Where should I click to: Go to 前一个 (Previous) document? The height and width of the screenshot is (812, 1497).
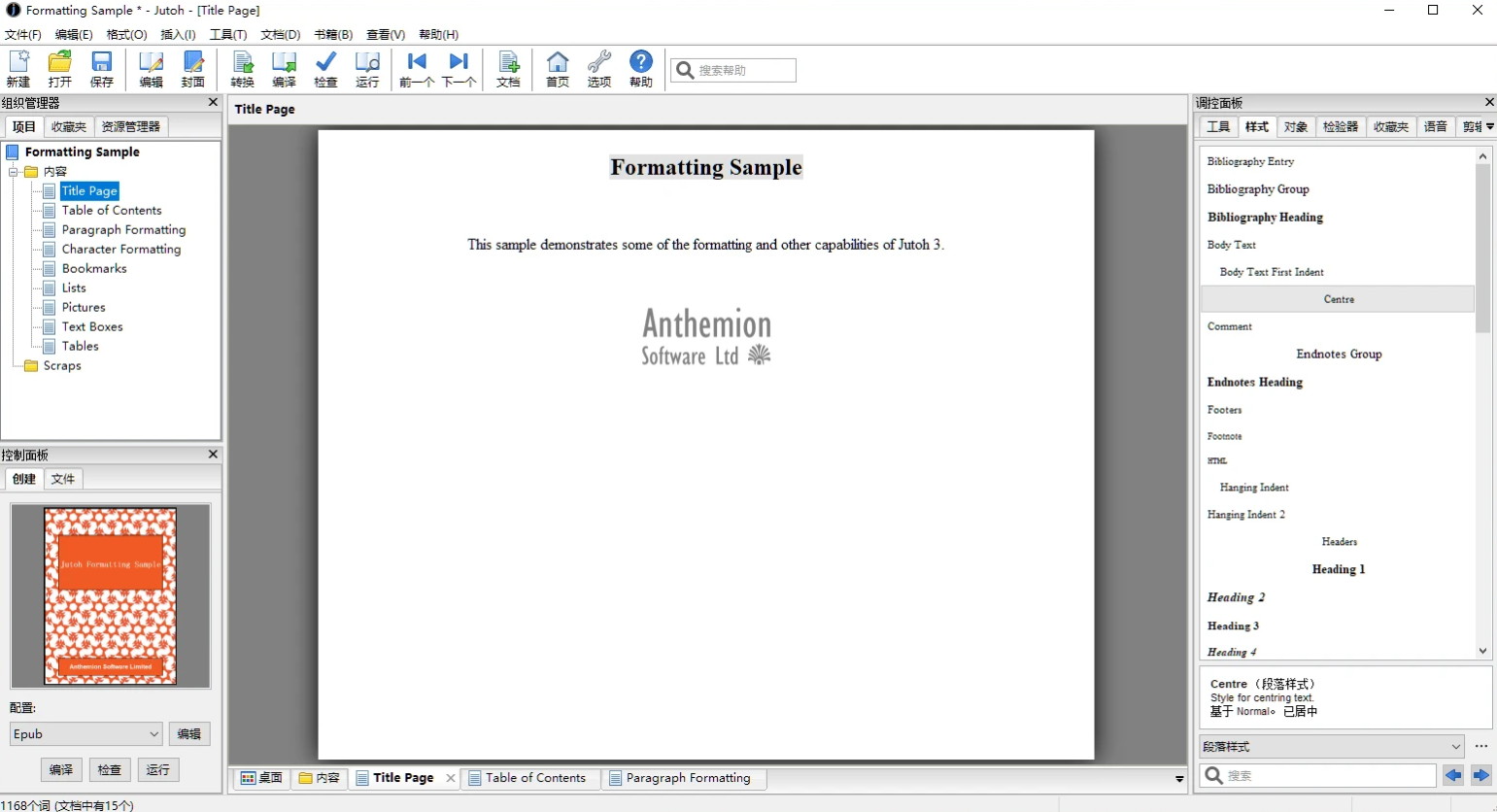[417, 69]
